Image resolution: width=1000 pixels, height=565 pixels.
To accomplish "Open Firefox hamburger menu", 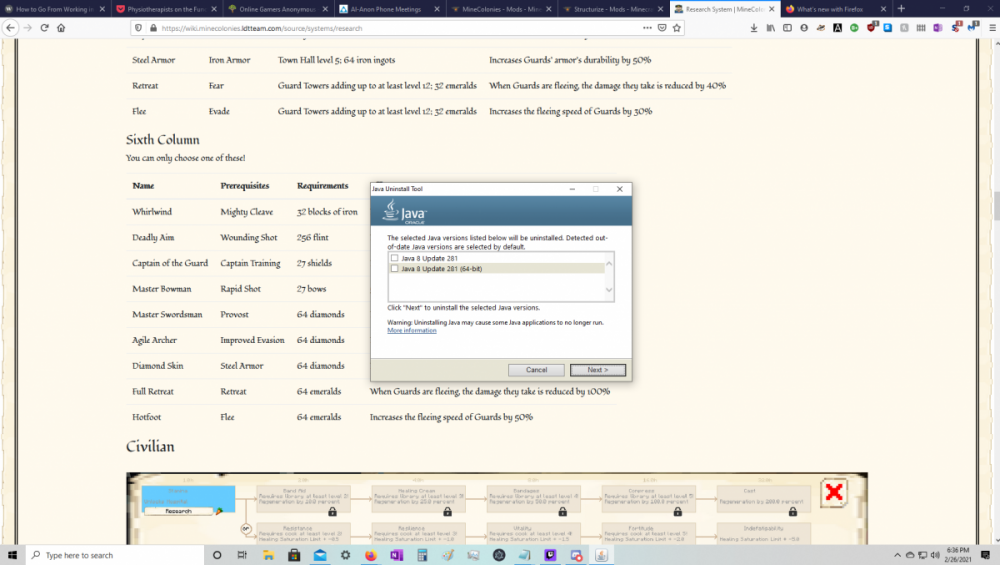I will 988,28.
